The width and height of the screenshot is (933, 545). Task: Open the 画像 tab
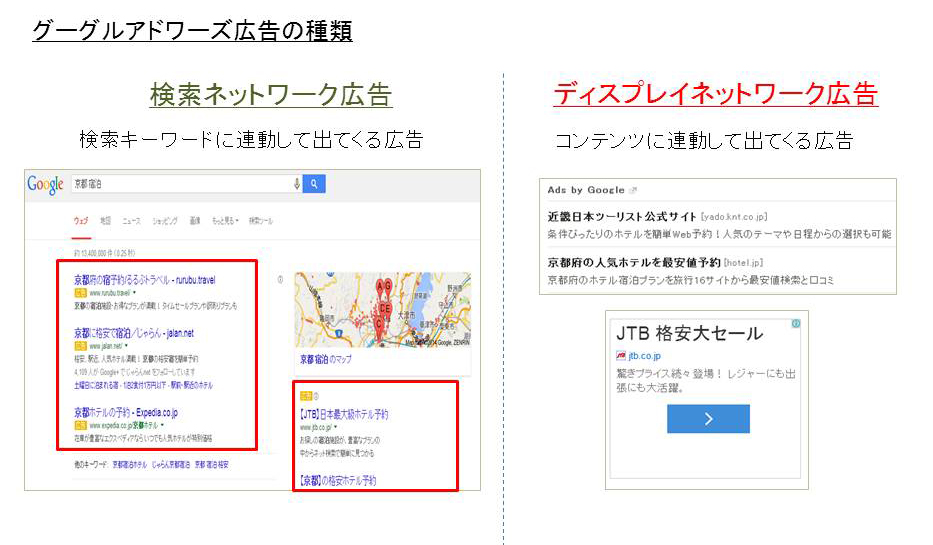pyautogui.click(x=195, y=221)
